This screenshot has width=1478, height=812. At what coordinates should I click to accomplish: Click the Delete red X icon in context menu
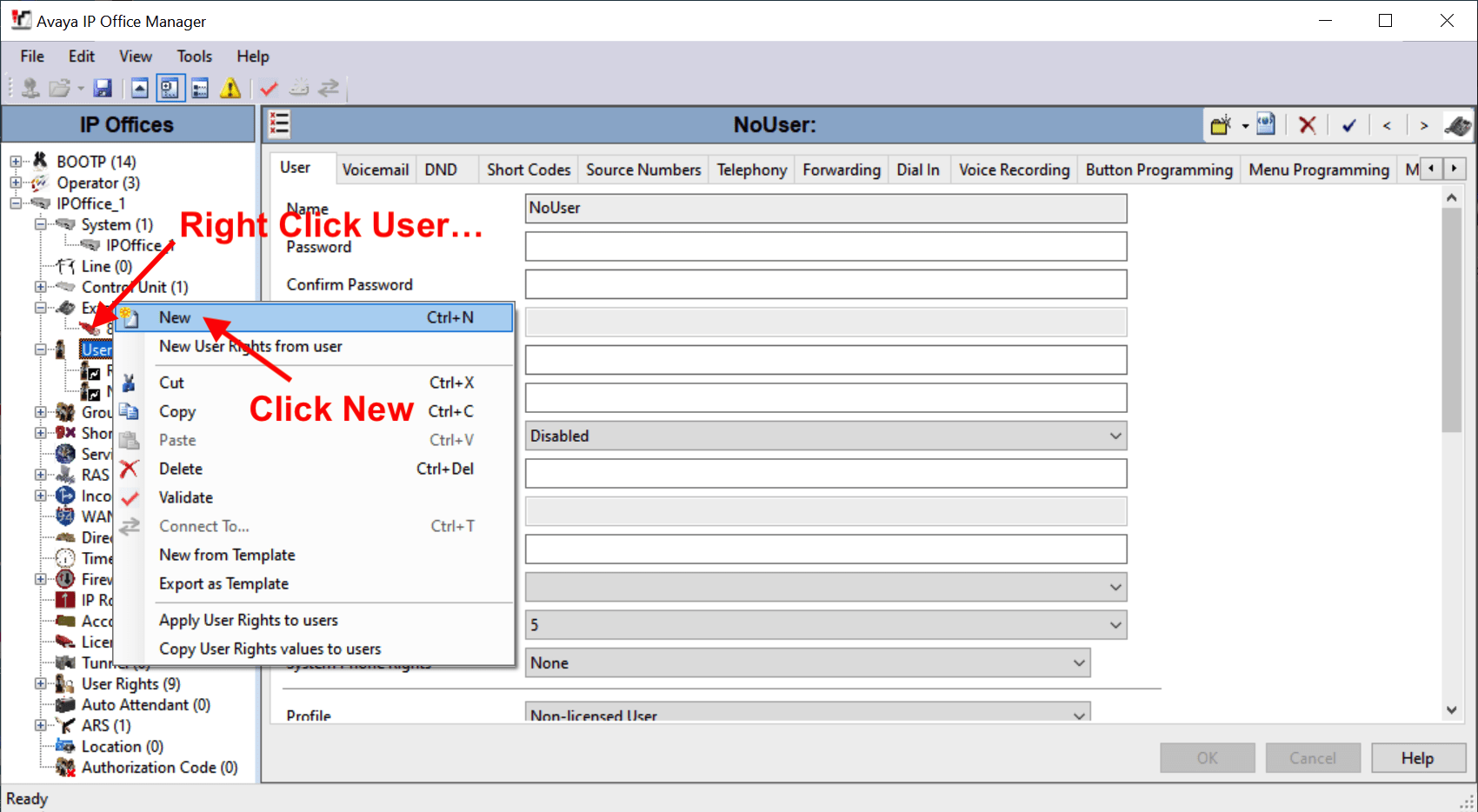(x=129, y=469)
